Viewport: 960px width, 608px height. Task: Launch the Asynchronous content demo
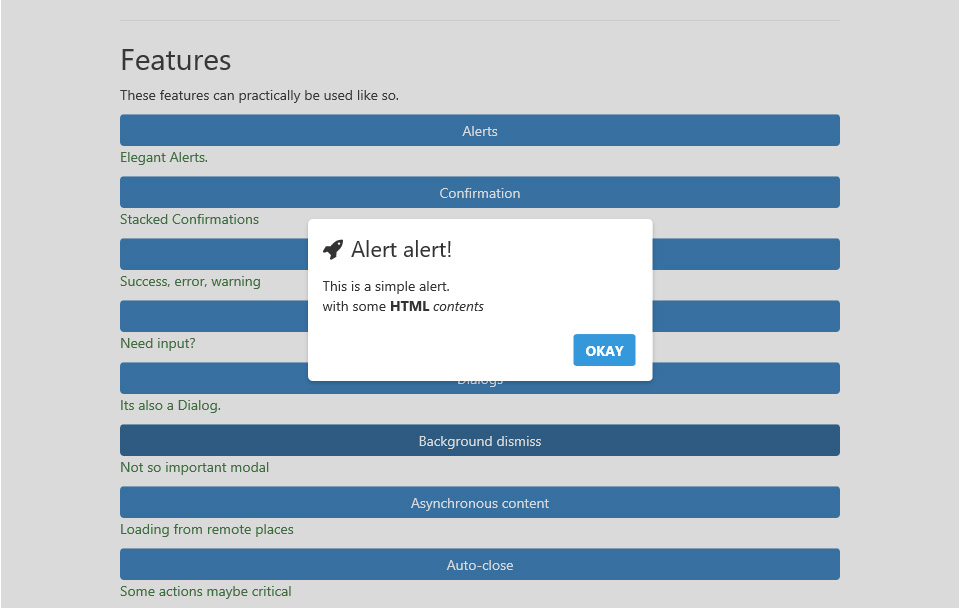coord(480,503)
